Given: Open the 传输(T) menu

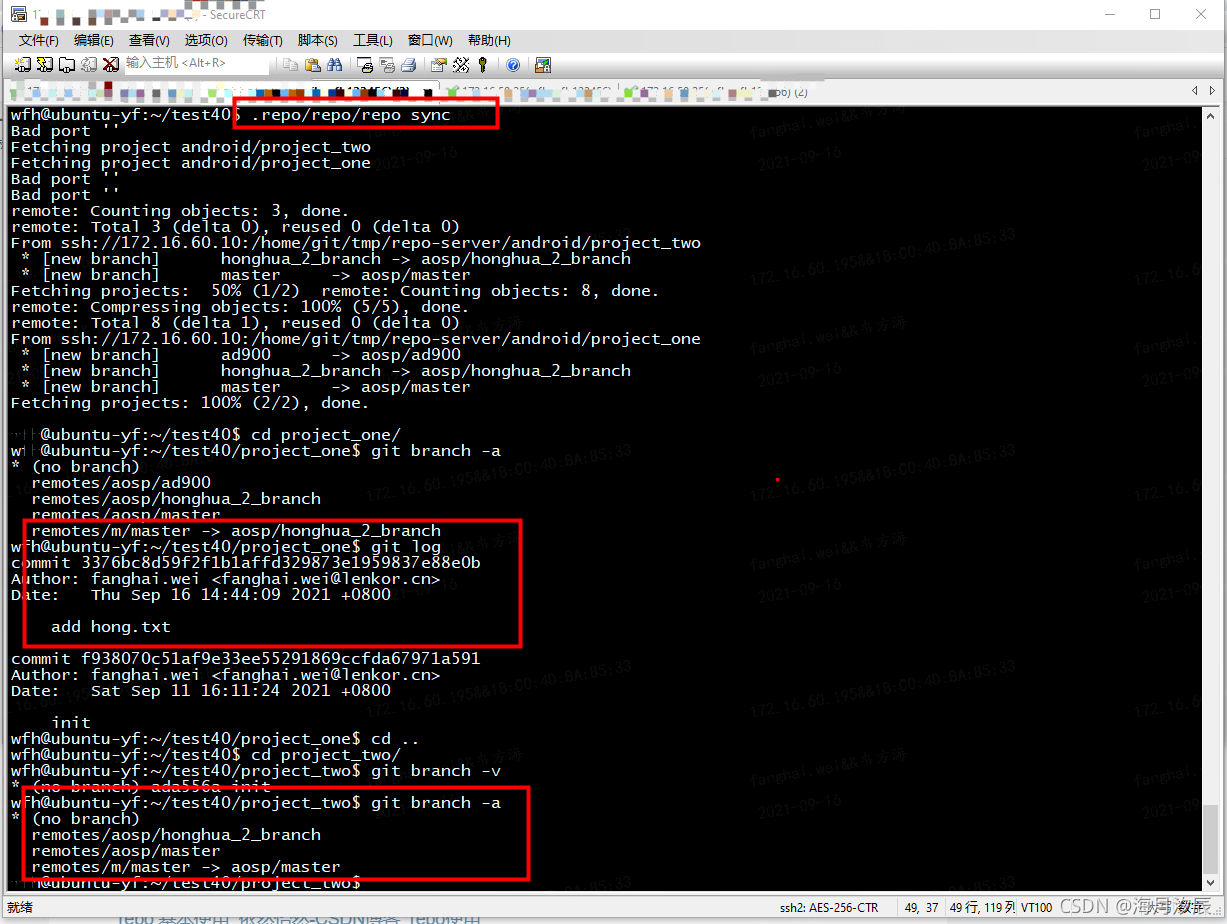Looking at the screenshot, I should coord(262,40).
